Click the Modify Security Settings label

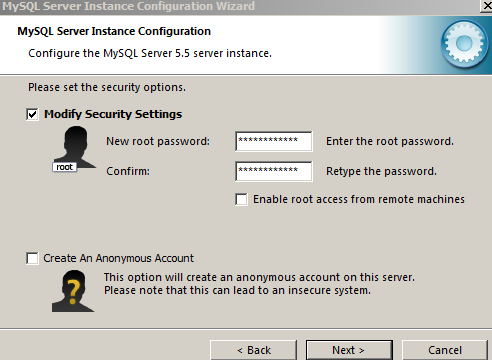pyautogui.click(x=113, y=114)
